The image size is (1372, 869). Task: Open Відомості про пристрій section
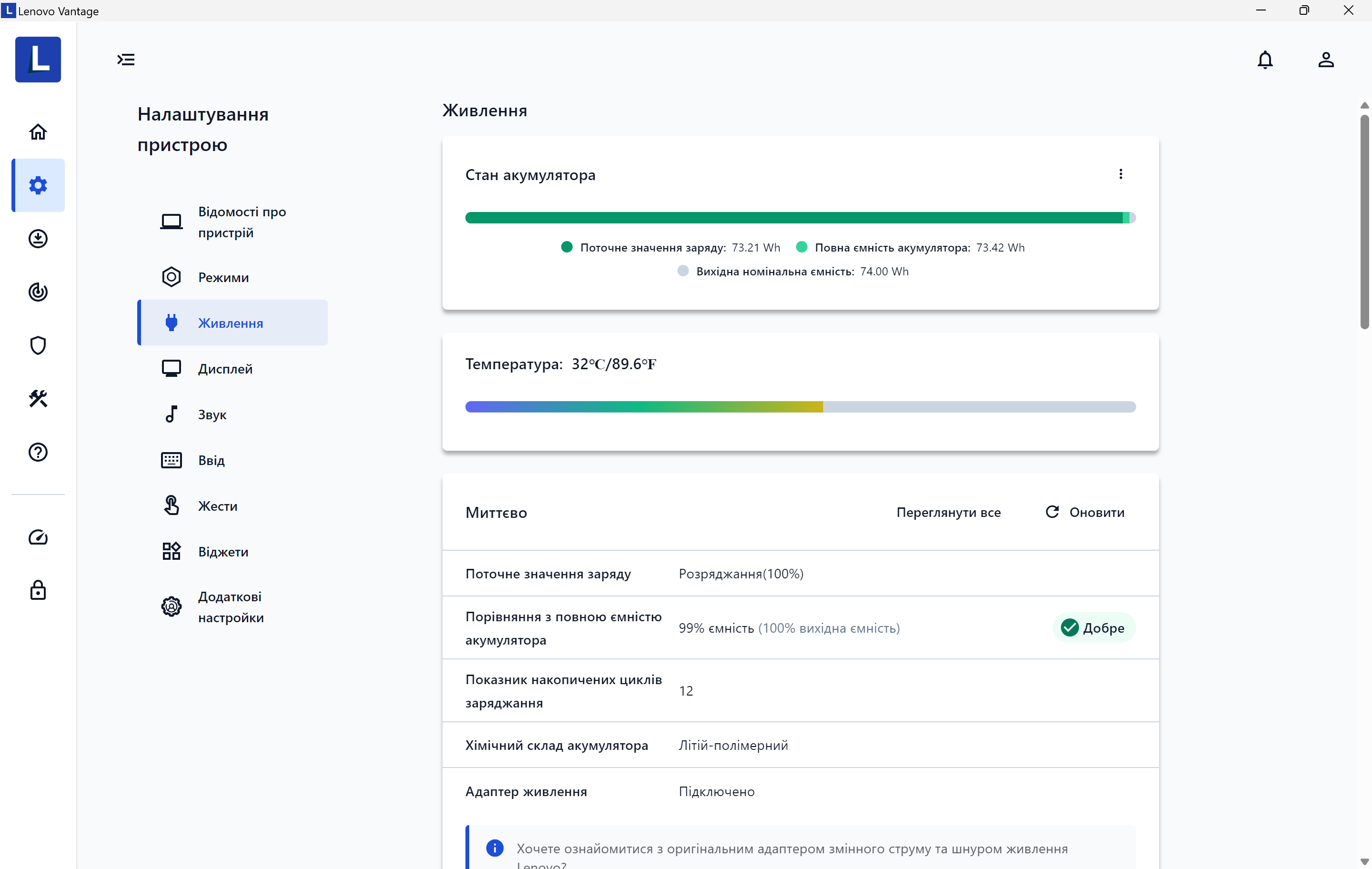(242, 222)
